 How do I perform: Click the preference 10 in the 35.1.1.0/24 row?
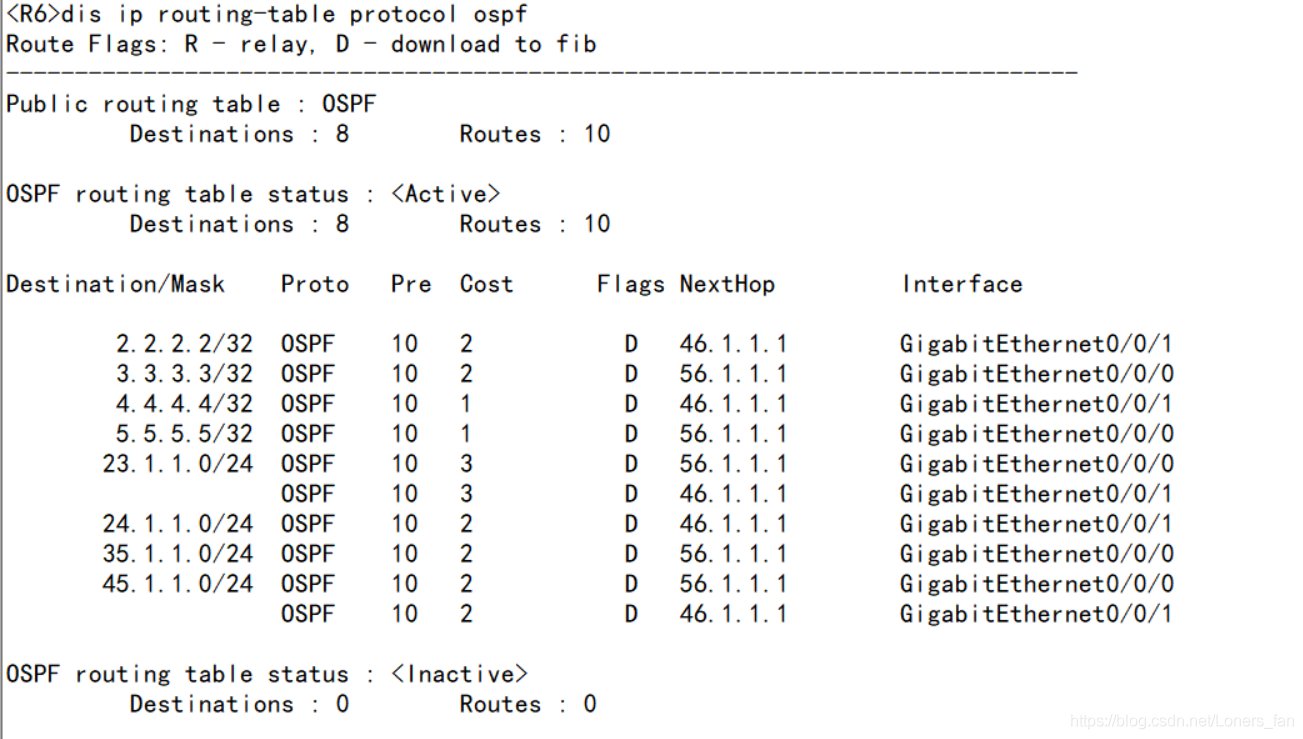[x=405, y=554]
